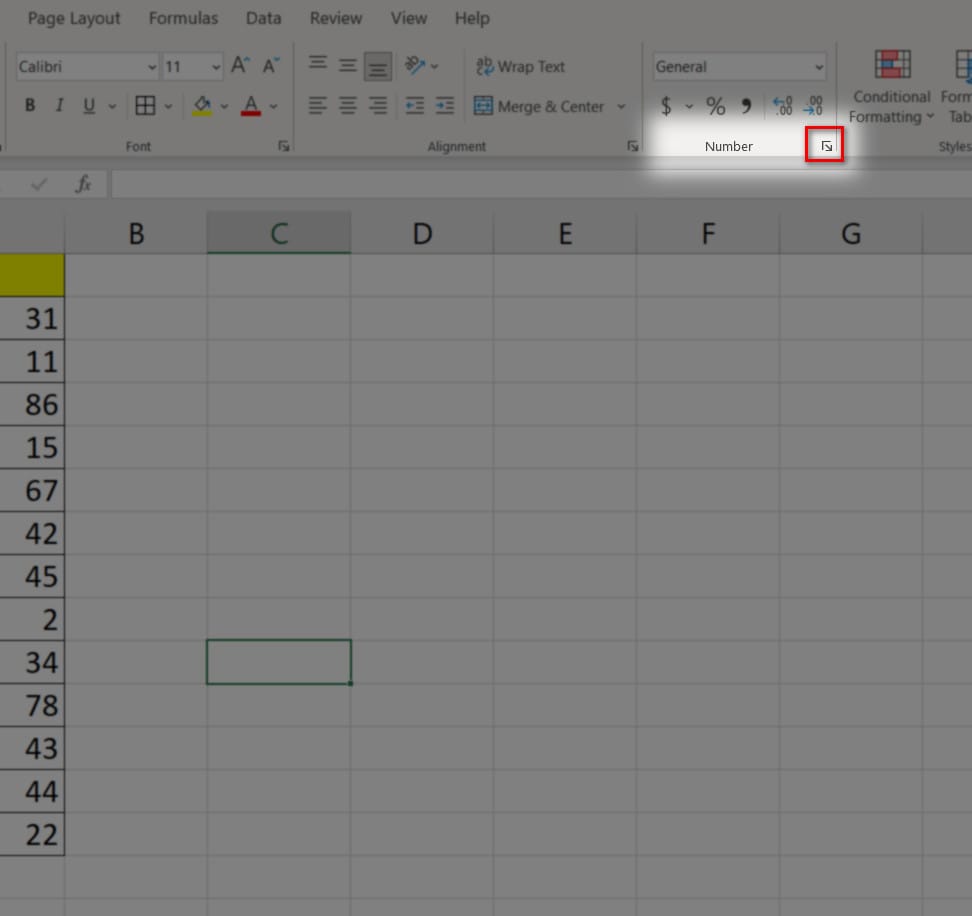
Task: Increase font size with the larger A
Action: 240,66
